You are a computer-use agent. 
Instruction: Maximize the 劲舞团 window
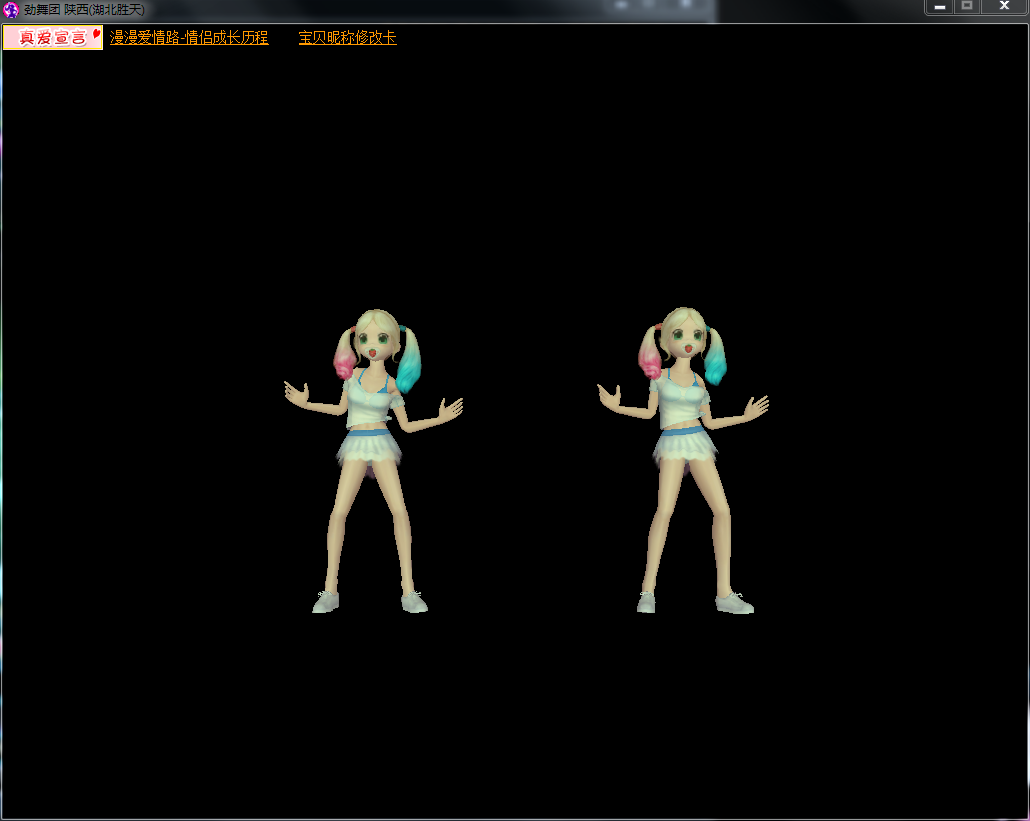click(967, 7)
